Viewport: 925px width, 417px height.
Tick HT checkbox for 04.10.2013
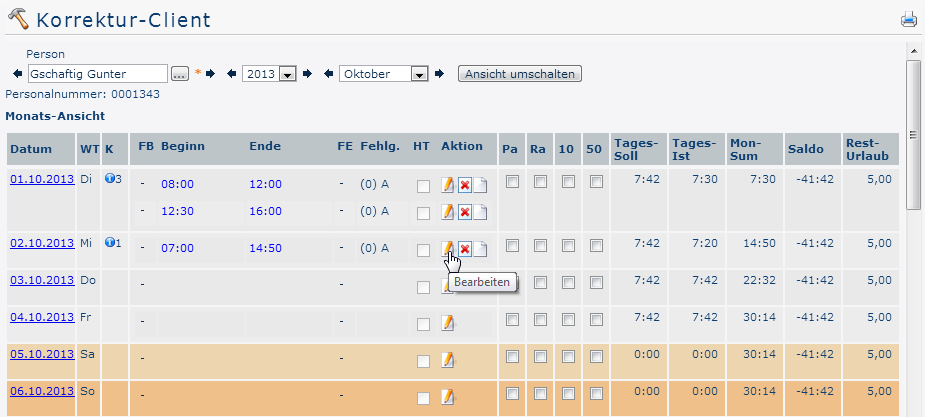point(423,324)
